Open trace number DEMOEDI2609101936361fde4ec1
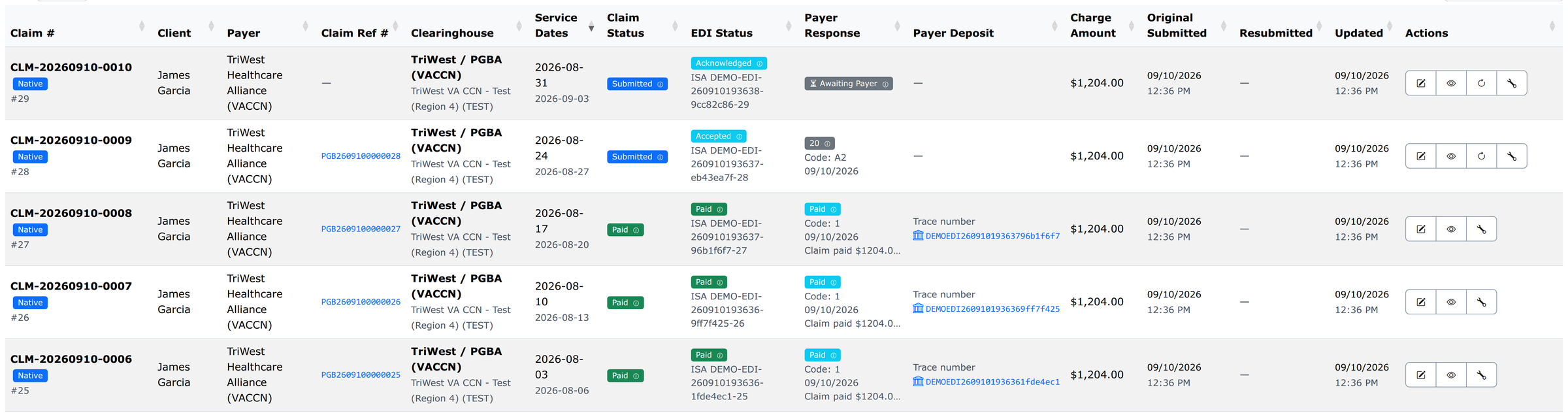Screen dimensions: 1568x417 (992, 382)
